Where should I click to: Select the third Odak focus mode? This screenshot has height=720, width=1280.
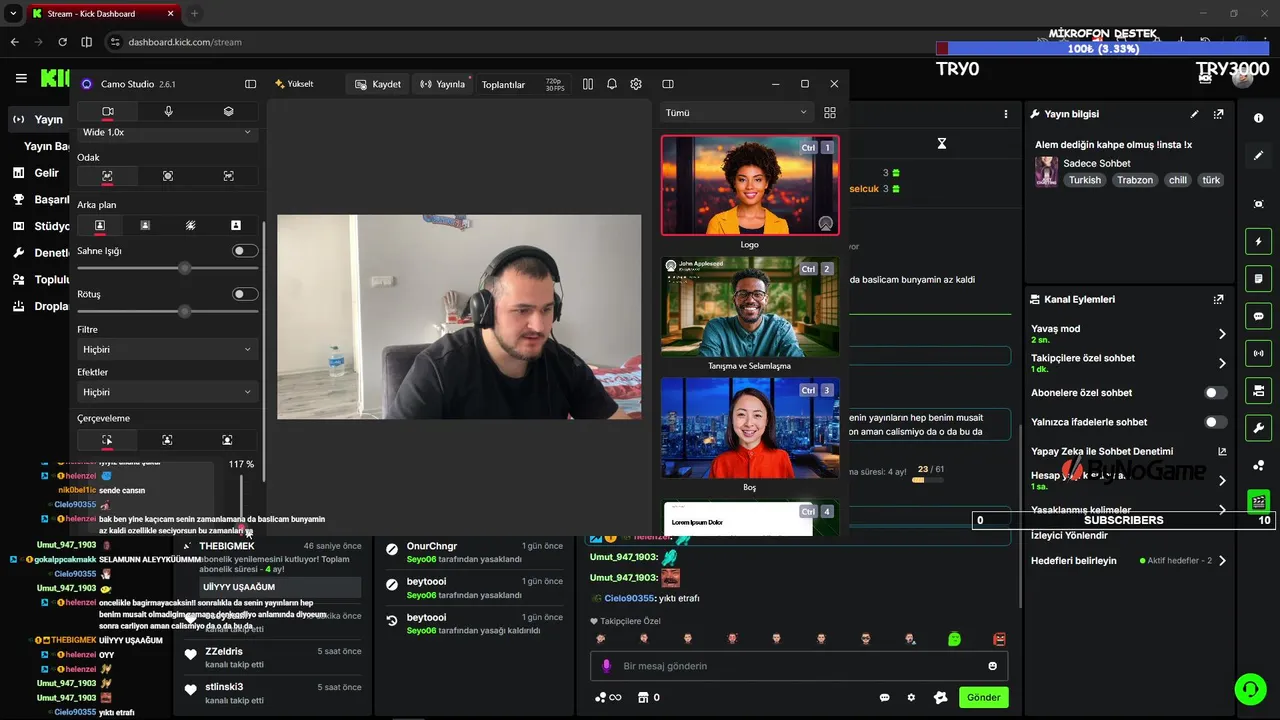(x=228, y=176)
